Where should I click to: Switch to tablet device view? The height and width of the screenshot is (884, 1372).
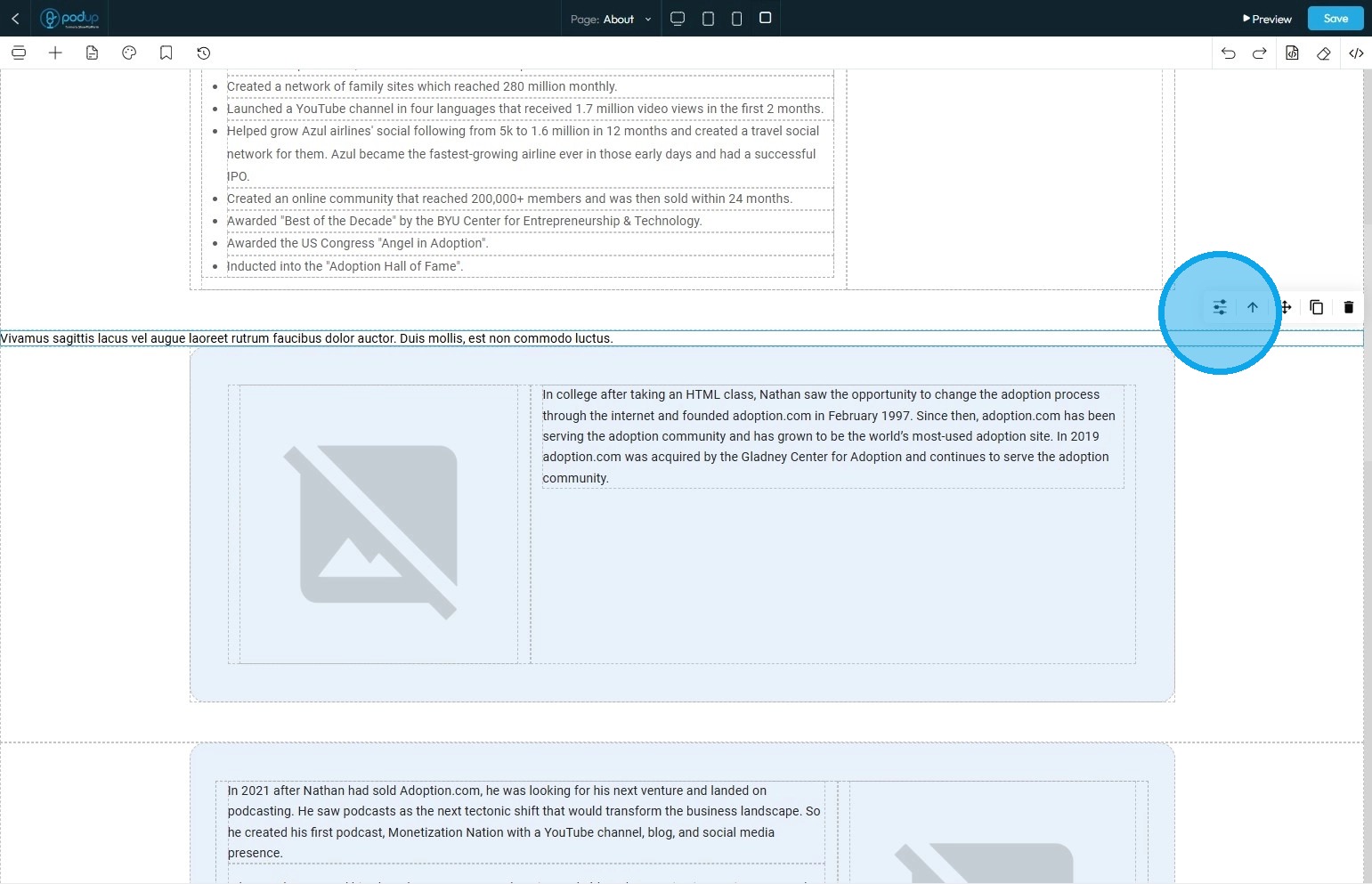pos(708,19)
